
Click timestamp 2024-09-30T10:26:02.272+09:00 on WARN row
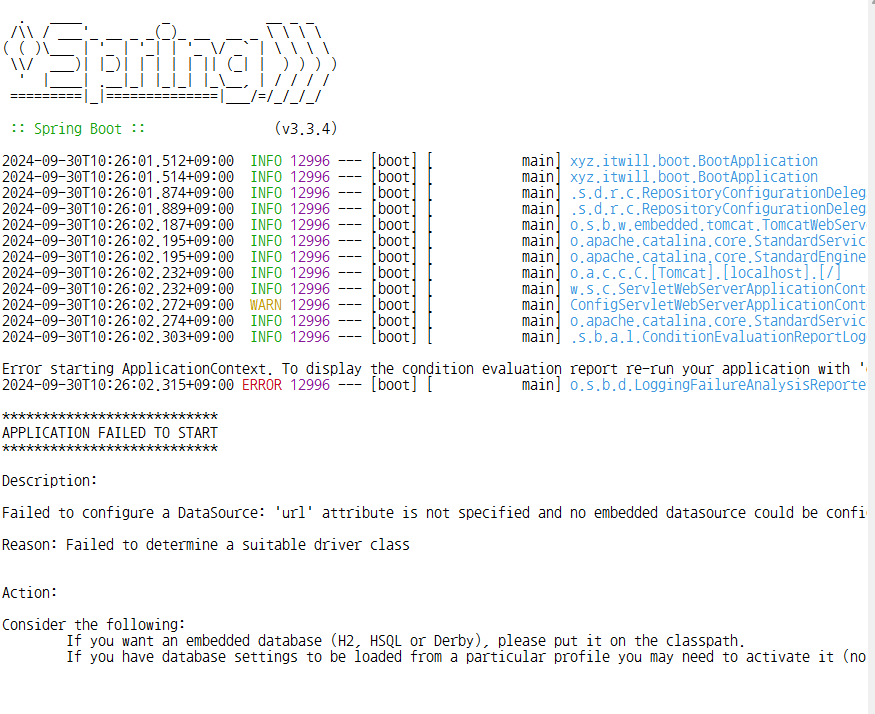coord(118,305)
